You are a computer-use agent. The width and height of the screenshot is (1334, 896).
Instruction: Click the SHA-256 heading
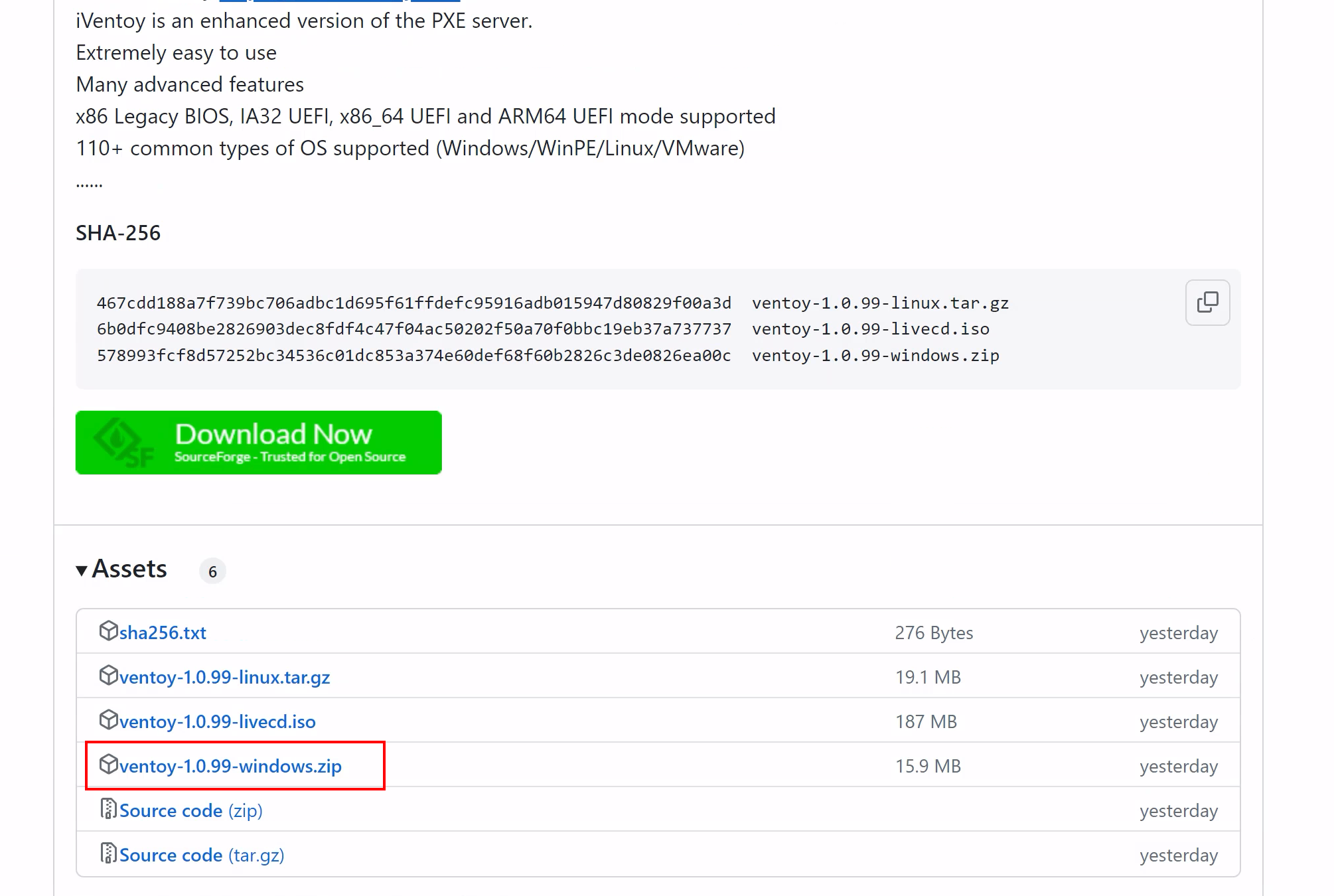[118, 233]
